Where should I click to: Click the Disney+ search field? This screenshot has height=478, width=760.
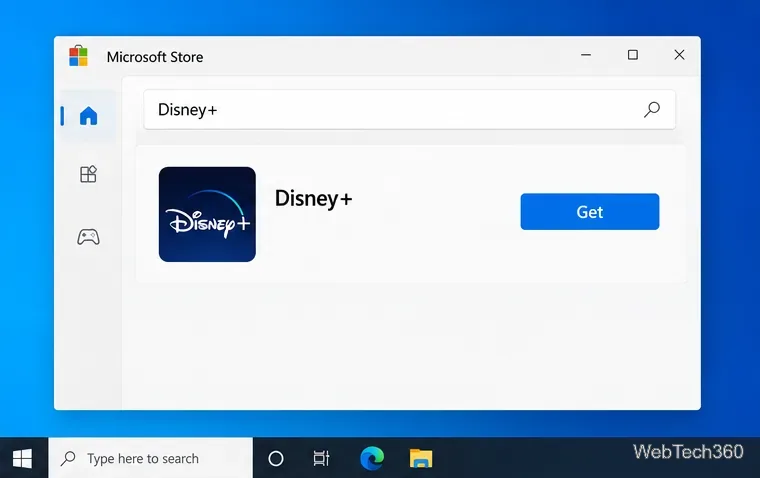410,110
